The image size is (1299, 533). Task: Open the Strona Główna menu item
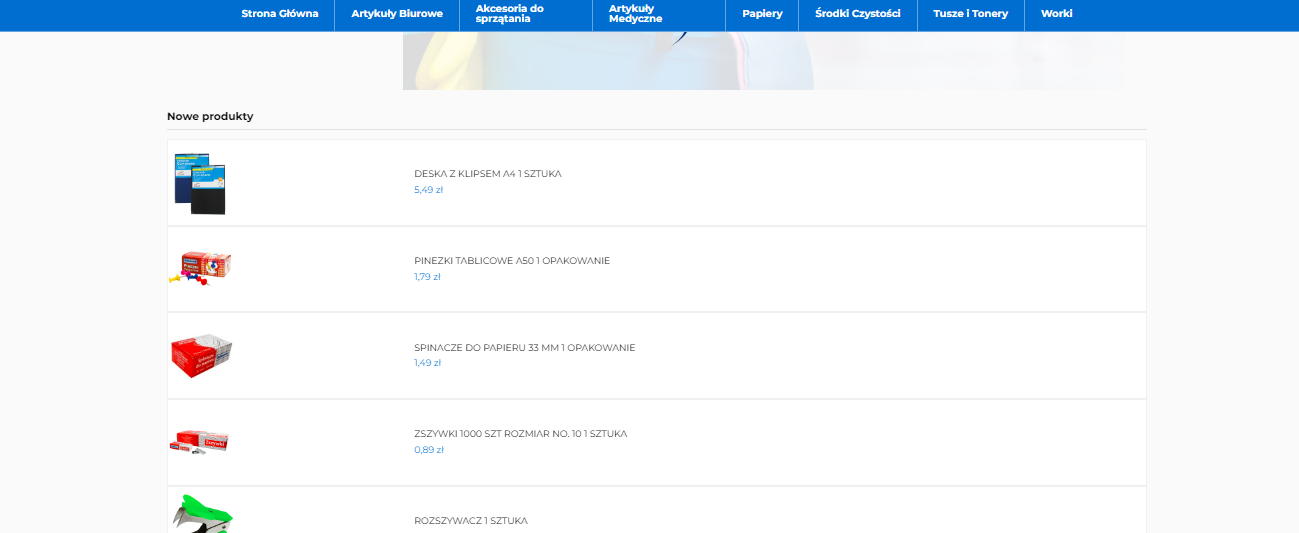pos(280,14)
